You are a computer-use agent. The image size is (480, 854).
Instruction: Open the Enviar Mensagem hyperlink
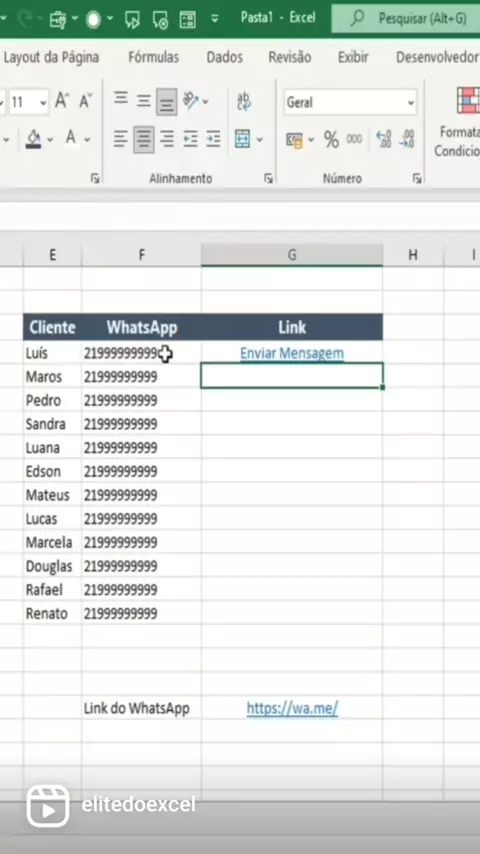pyautogui.click(x=292, y=353)
